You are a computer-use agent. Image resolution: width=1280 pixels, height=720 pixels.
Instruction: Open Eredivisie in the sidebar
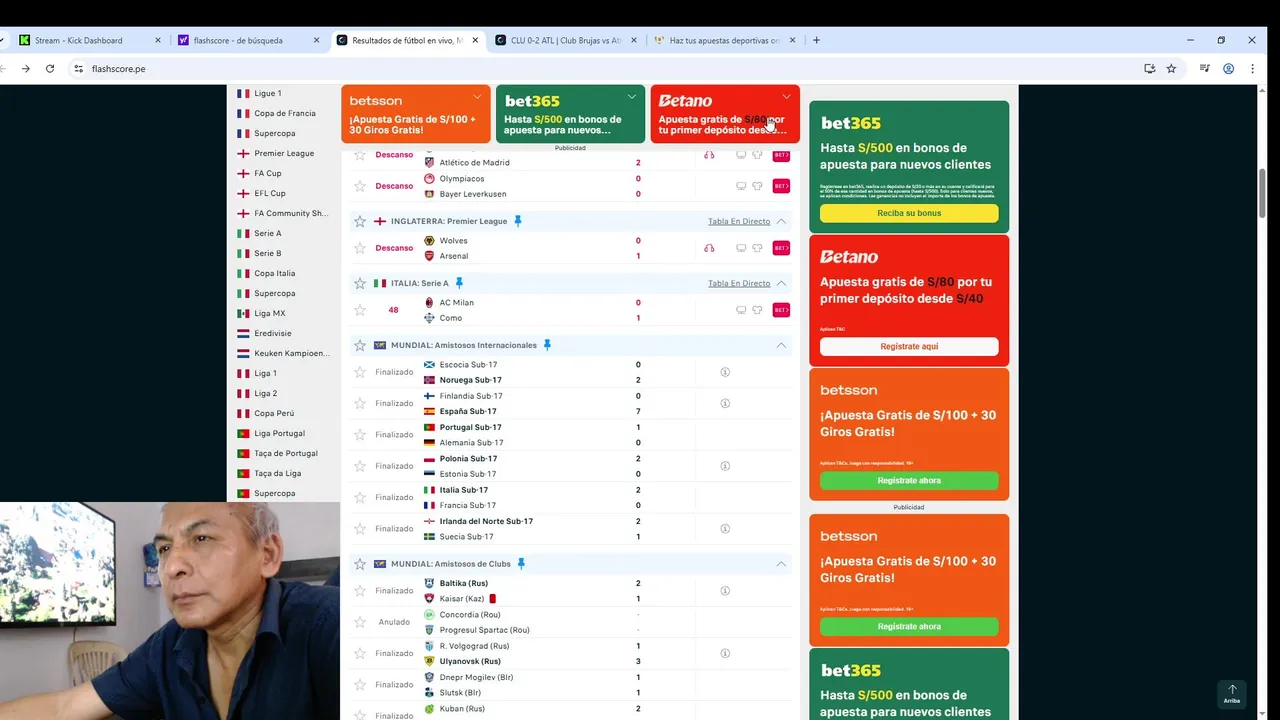(x=271, y=333)
